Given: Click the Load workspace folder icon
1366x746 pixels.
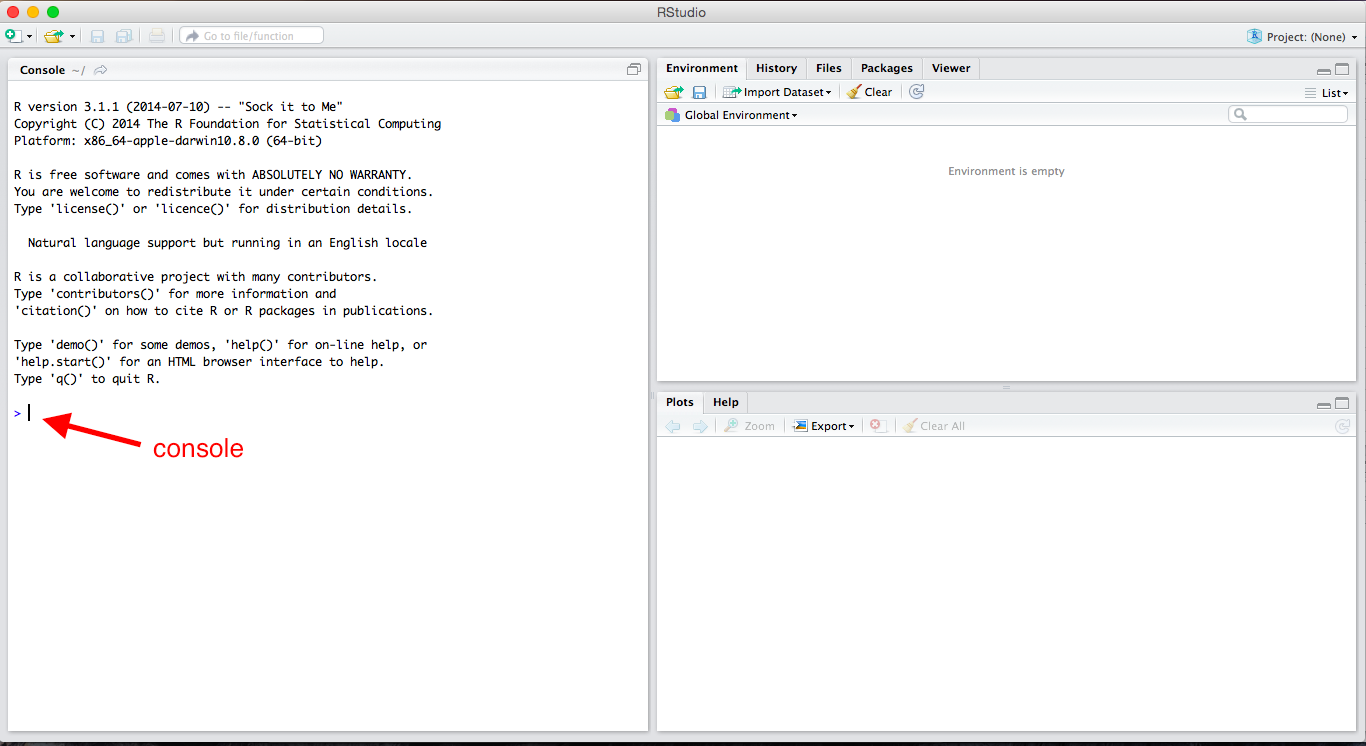Looking at the screenshot, I should (674, 92).
